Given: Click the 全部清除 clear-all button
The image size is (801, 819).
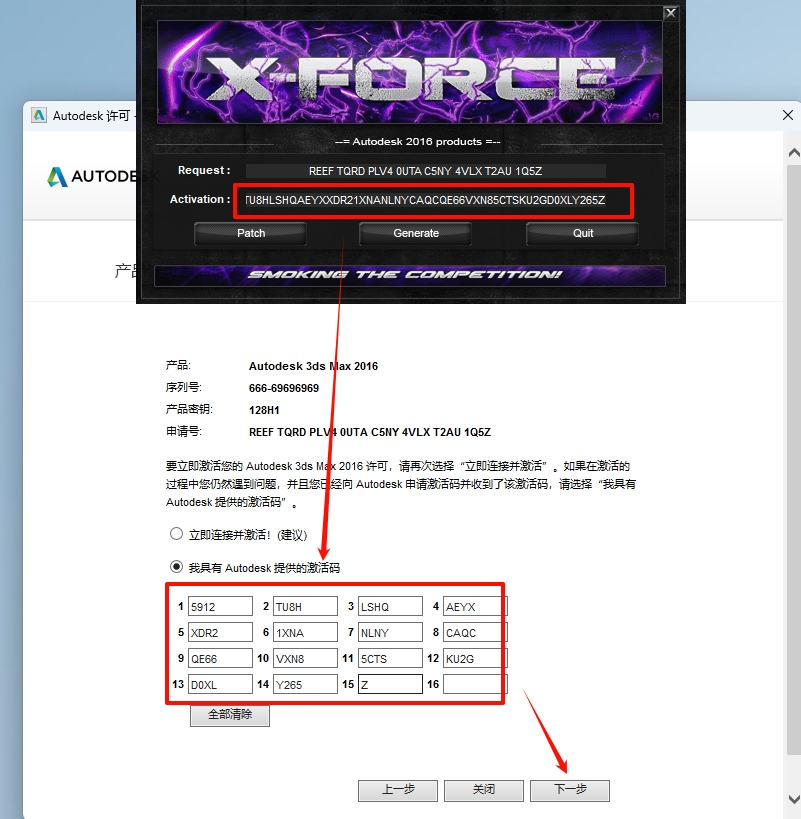Looking at the screenshot, I should coord(229,715).
